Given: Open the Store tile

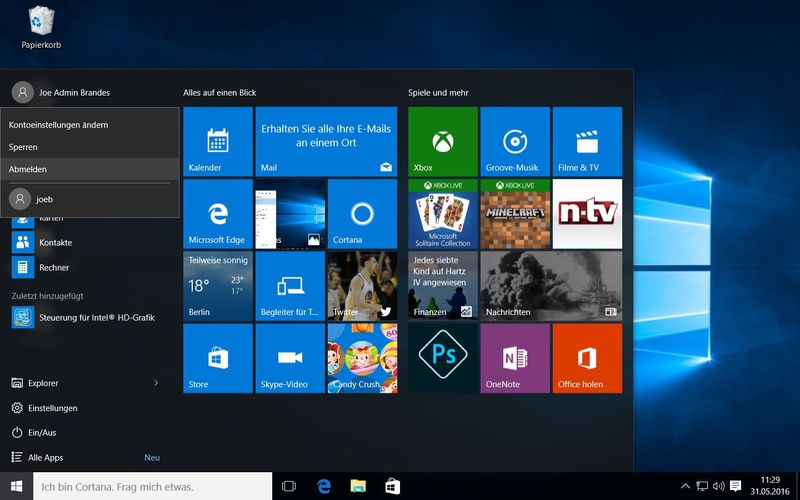Looking at the screenshot, I should tap(217, 358).
